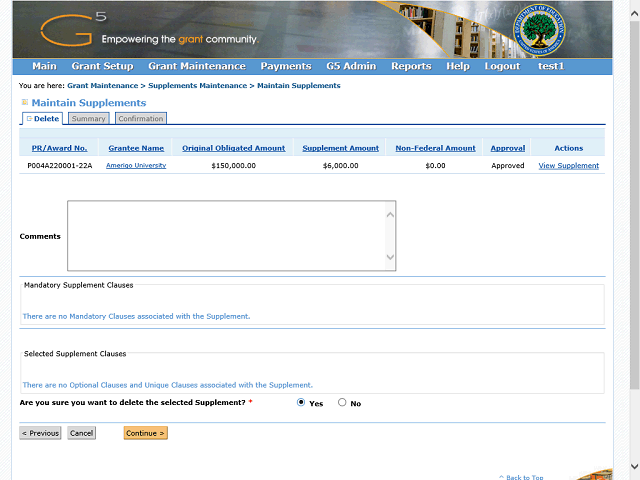This screenshot has width=640, height=480.
Task: Click the icon beside Maintain Supplements heading
Action: [x=25, y=102]
